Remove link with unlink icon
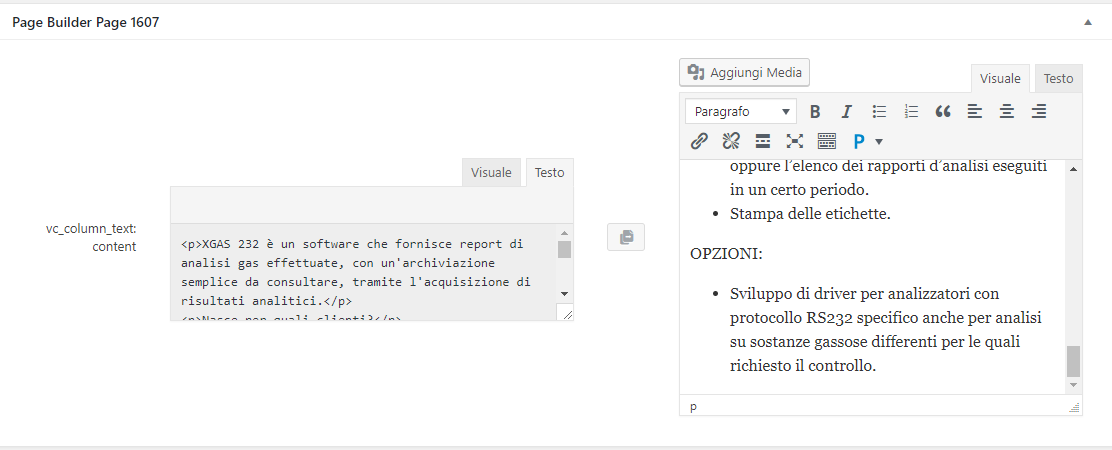This screenshot has width=1112, height=450. click(x=731, y=141)
